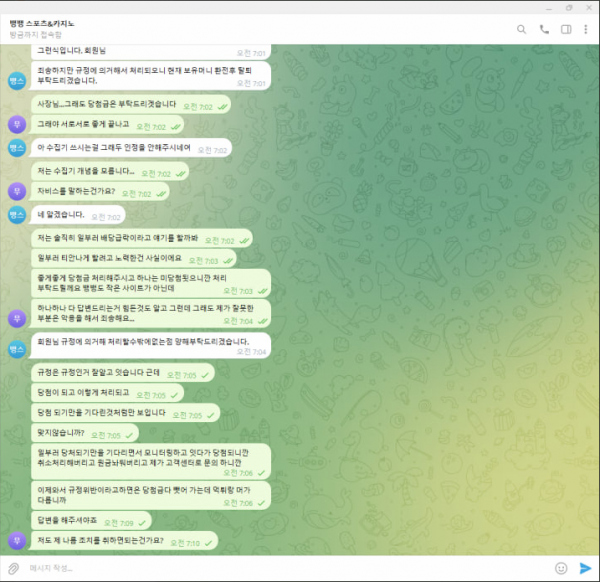Select message 하나하나 다 답변드리는거 힘든것도
The height and width of the screenshot is (582, 600).
point(151,313)
